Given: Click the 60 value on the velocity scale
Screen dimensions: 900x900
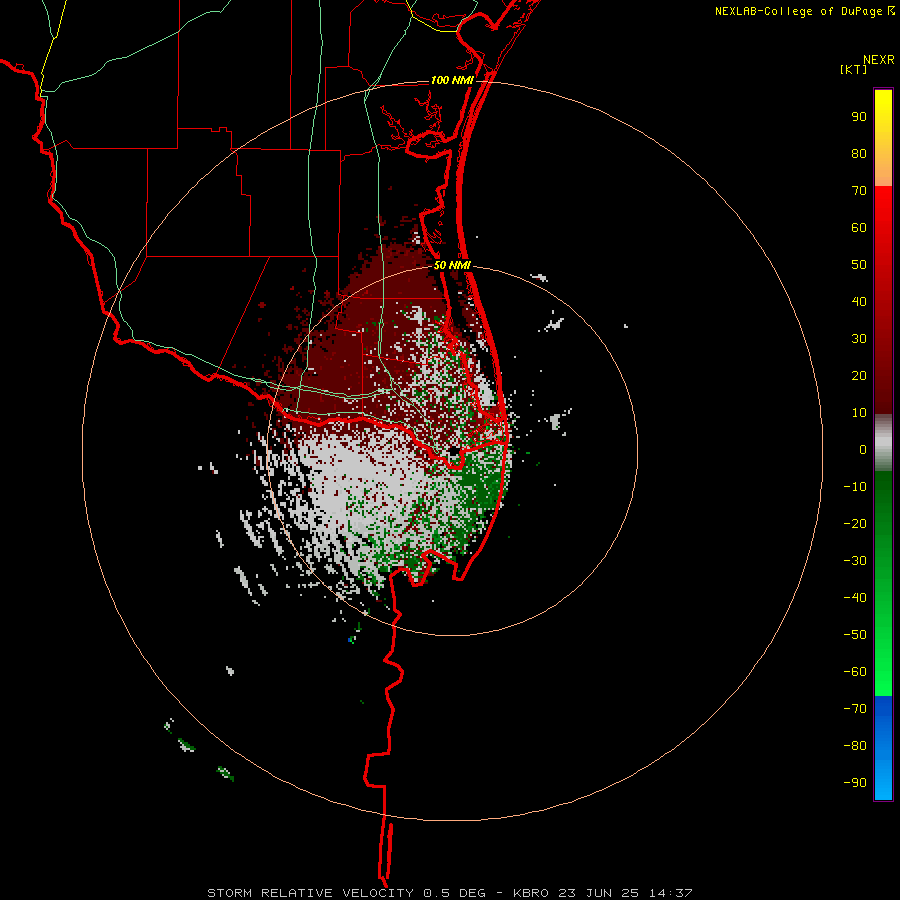Looking at the screenshot, I should [859, 228].
